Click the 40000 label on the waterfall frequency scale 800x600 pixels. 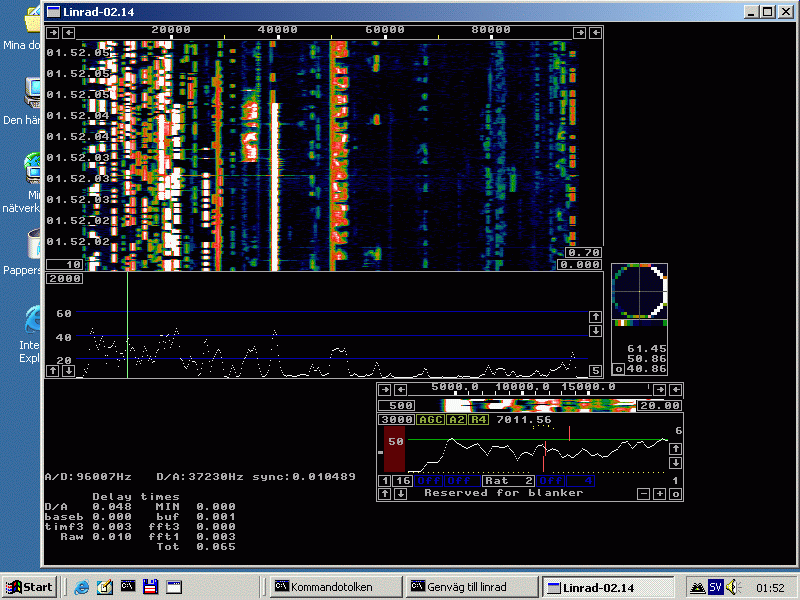(278, 30)
